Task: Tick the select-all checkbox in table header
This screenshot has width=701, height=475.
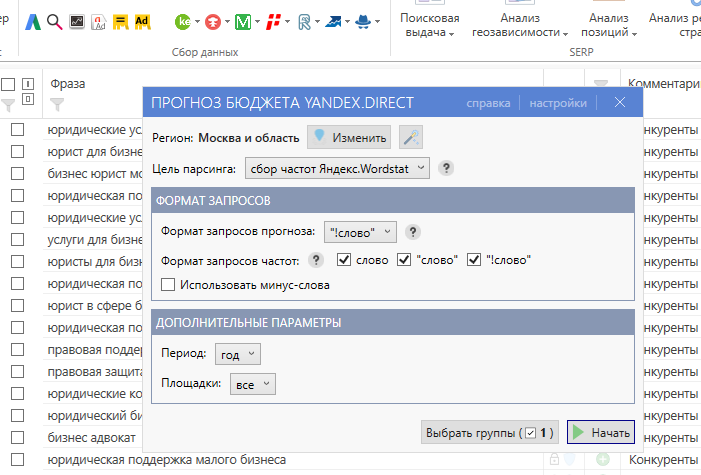Action: [x=8, y=84]
